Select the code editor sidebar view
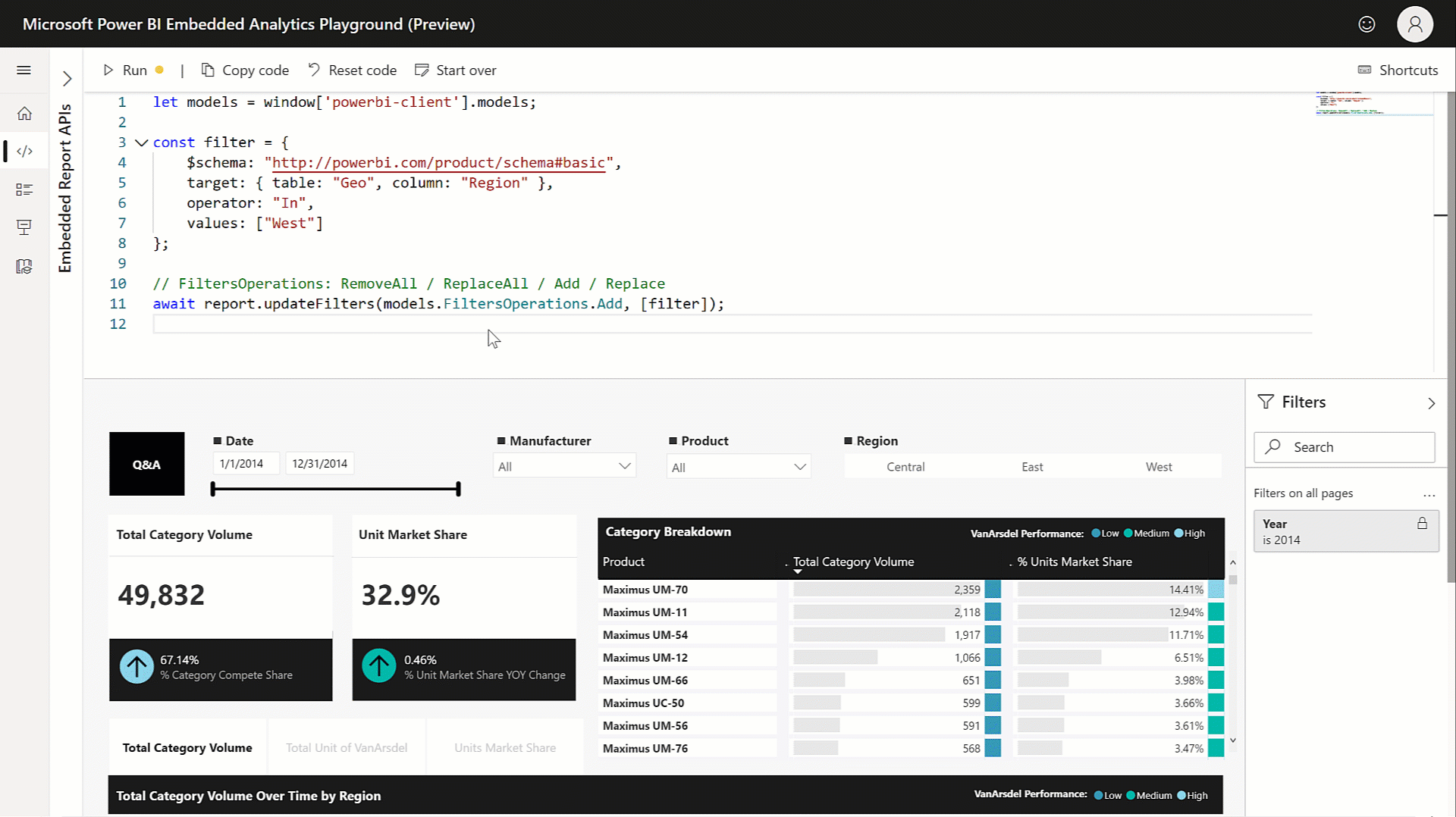Viewport: 1456px width, 817px height. coord(24,151)
